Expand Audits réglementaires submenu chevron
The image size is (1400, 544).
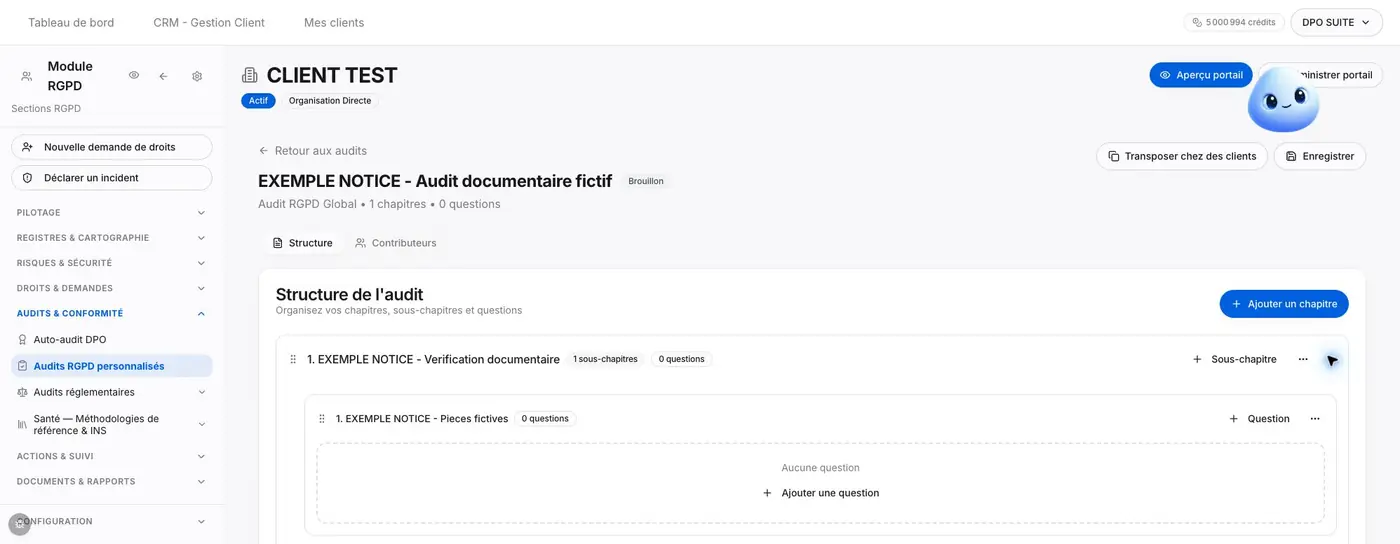coord(201,392)
